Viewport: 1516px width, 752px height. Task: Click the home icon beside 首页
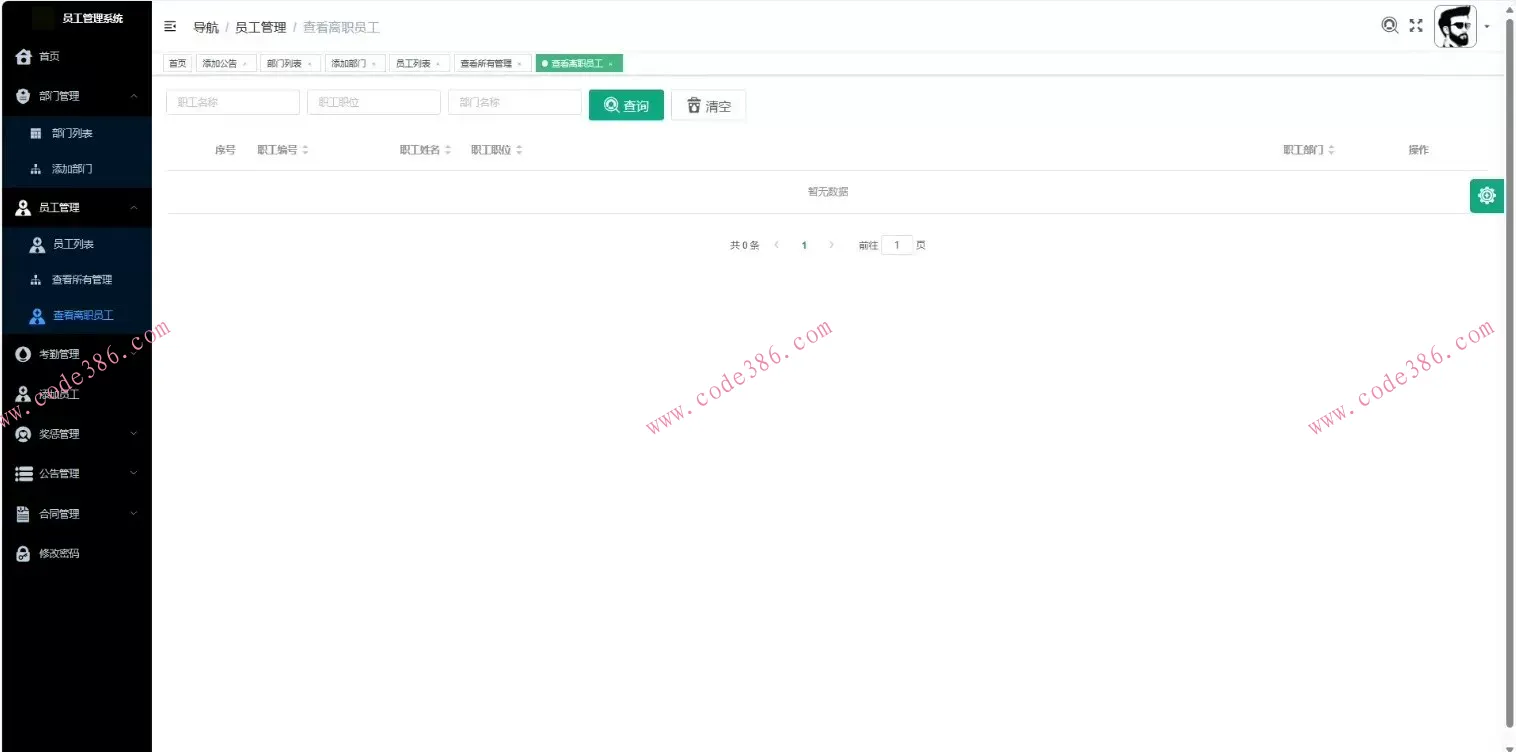(x=24, y=56)
